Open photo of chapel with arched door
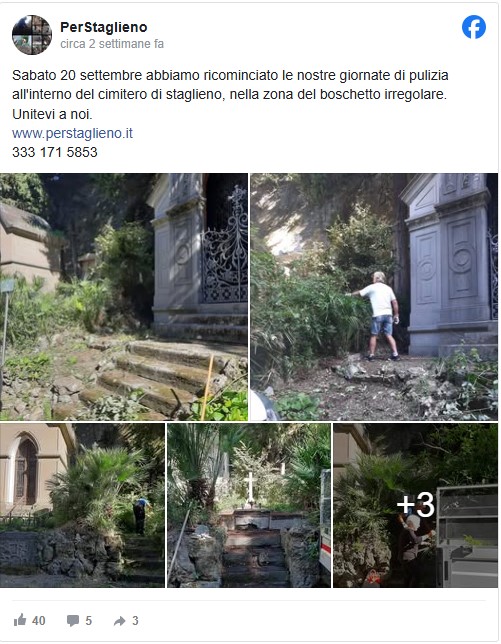 [82, 505]
